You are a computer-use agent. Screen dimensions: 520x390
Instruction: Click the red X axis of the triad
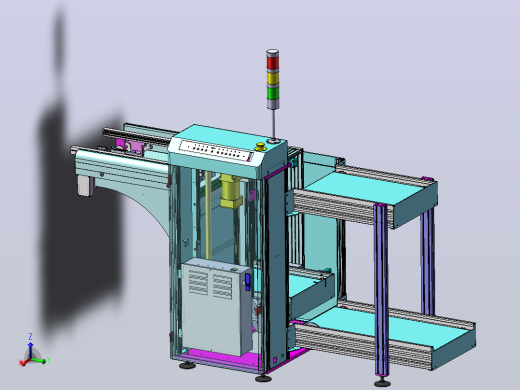pos(25,362)
